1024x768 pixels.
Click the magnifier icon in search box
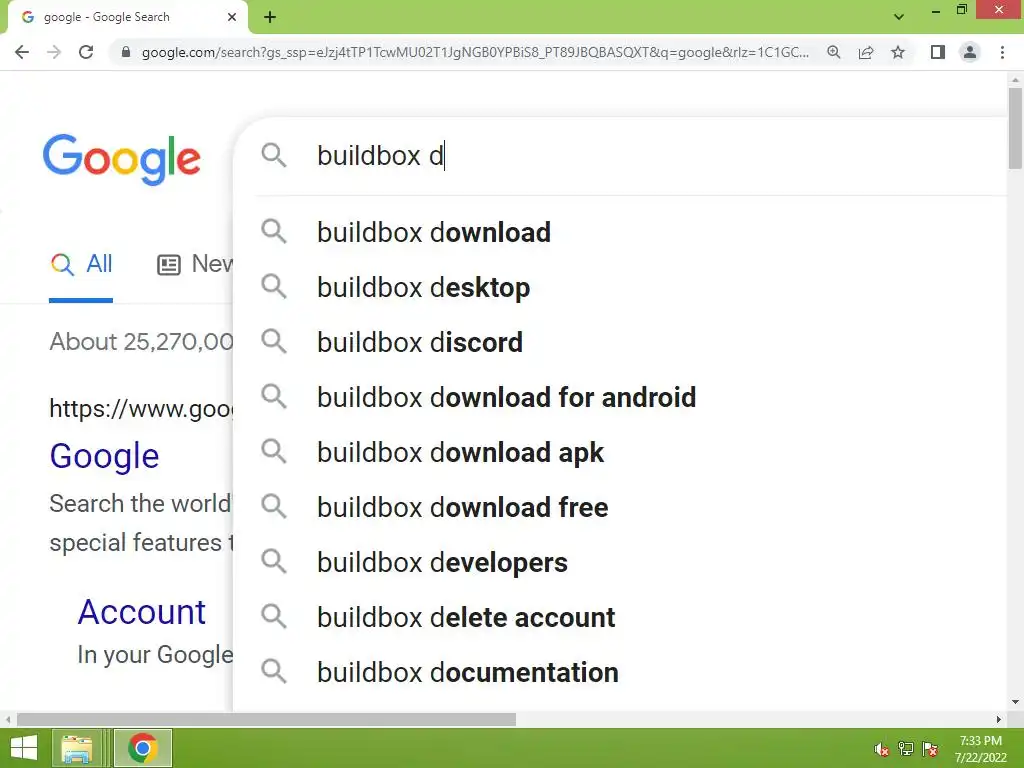(x=274, y=155)
